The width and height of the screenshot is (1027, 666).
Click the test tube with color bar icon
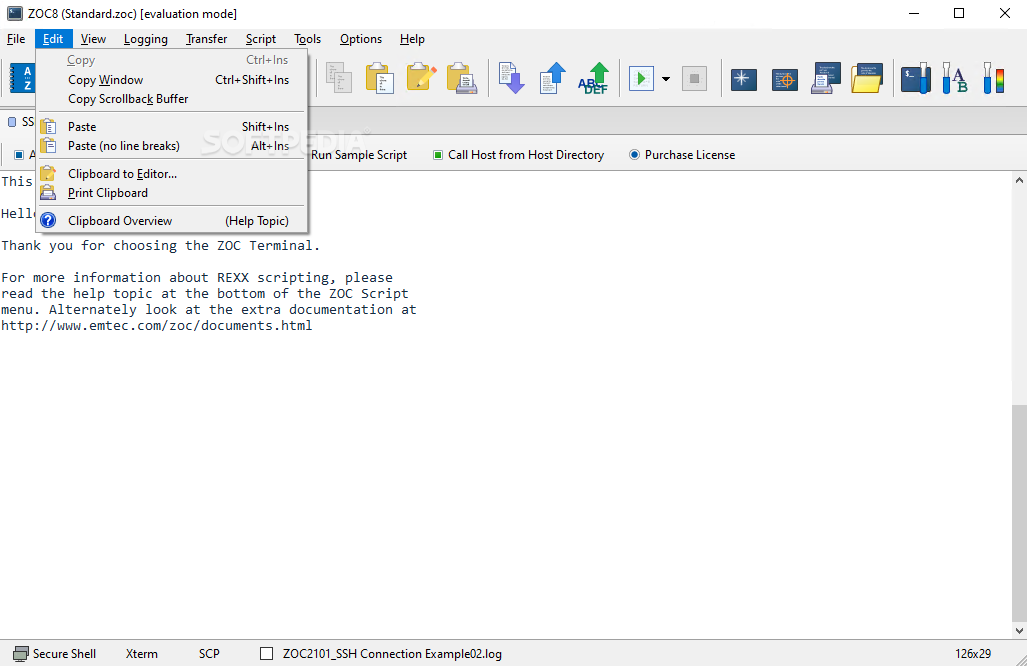point(994,79)
